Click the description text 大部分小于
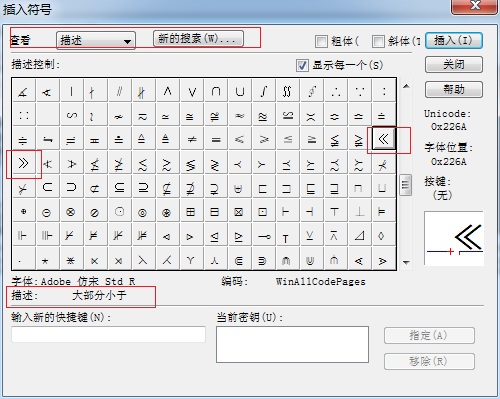This screenshot has width=500, height=399. [x=99, y=295]
